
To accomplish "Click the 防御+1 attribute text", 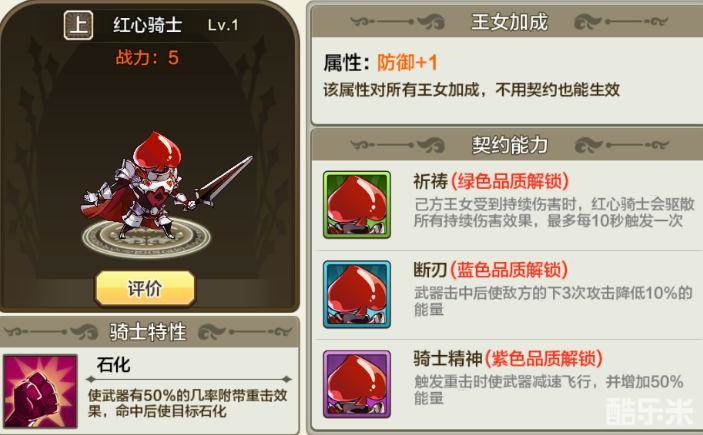I will [407, 62].
